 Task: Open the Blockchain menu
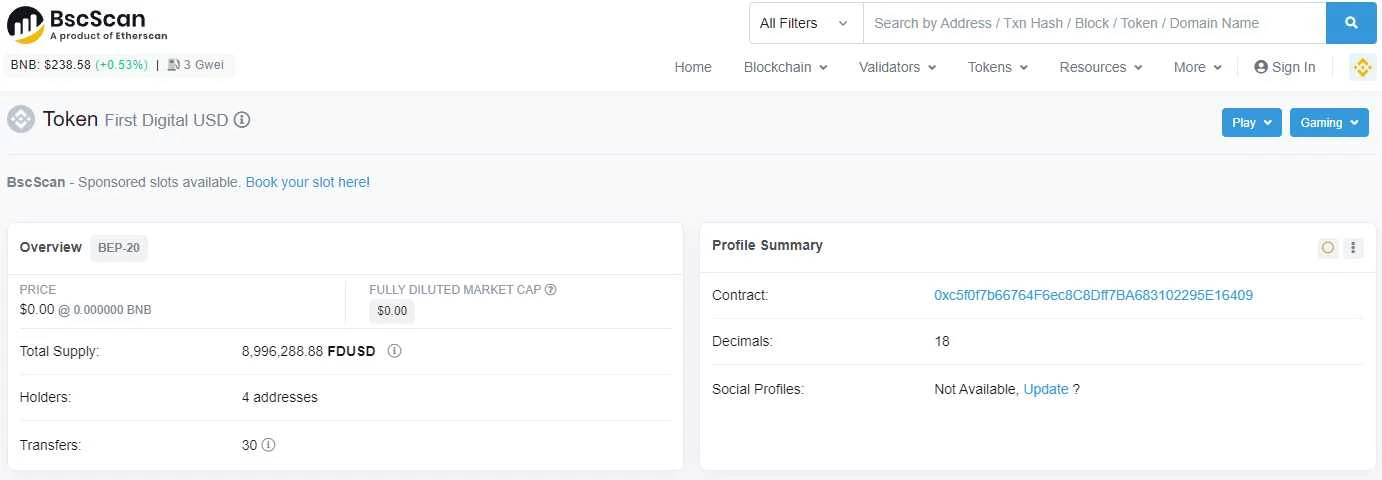coord(785,67)
